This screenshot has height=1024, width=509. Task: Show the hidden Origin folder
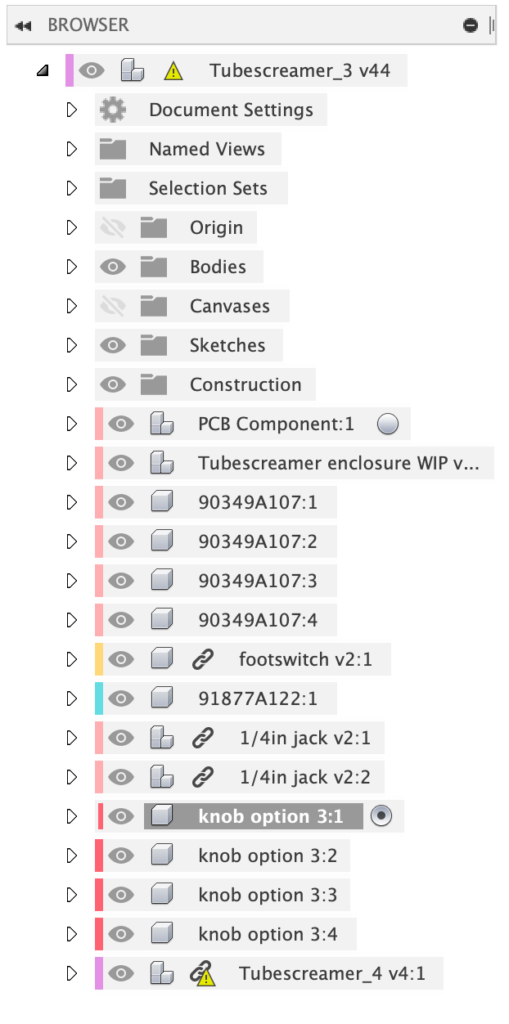(113, 227)
